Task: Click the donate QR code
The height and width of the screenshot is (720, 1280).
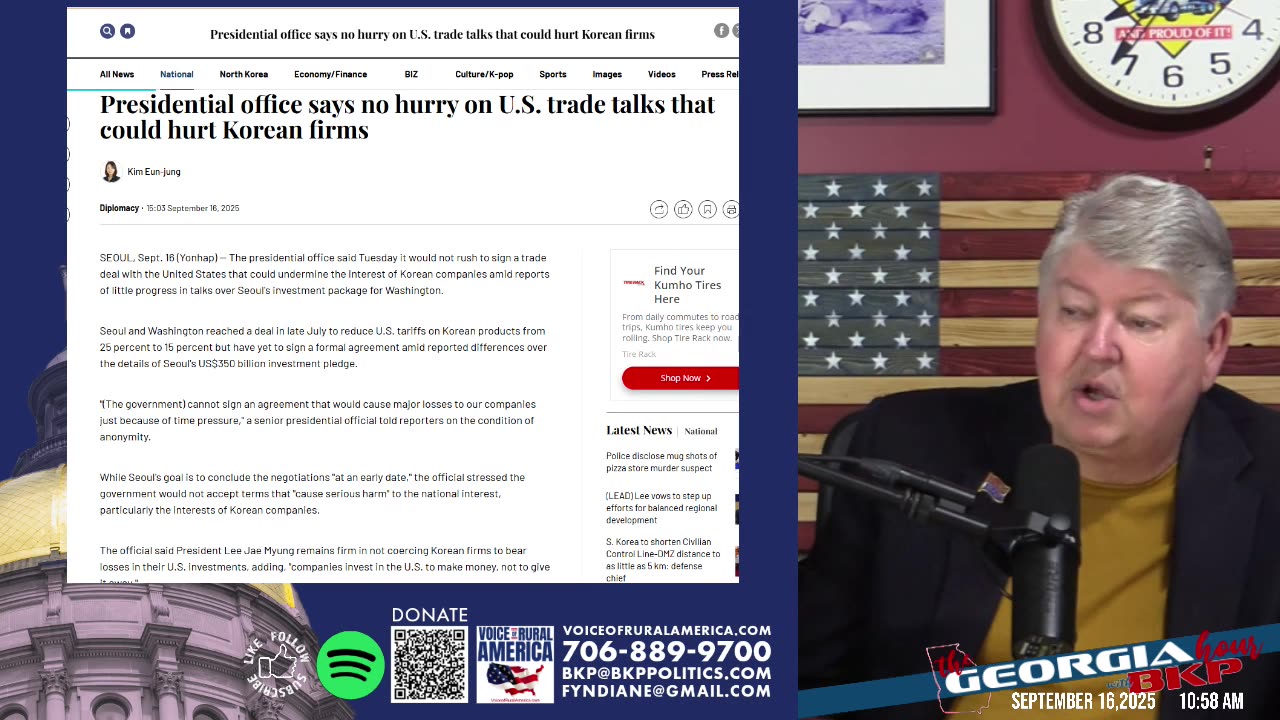Action: coord(429,664)
